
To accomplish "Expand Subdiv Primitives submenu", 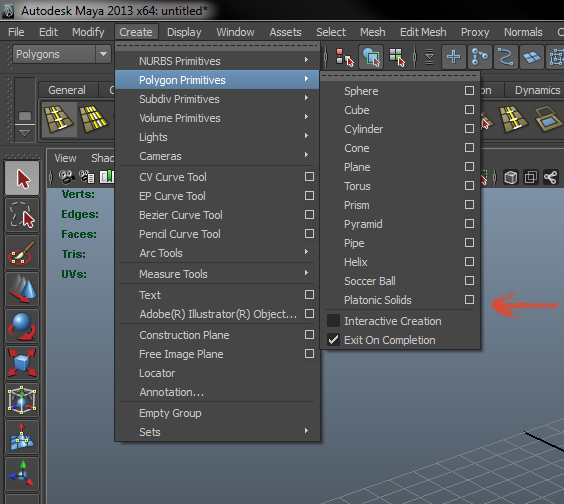I will [x=218, y=99].
